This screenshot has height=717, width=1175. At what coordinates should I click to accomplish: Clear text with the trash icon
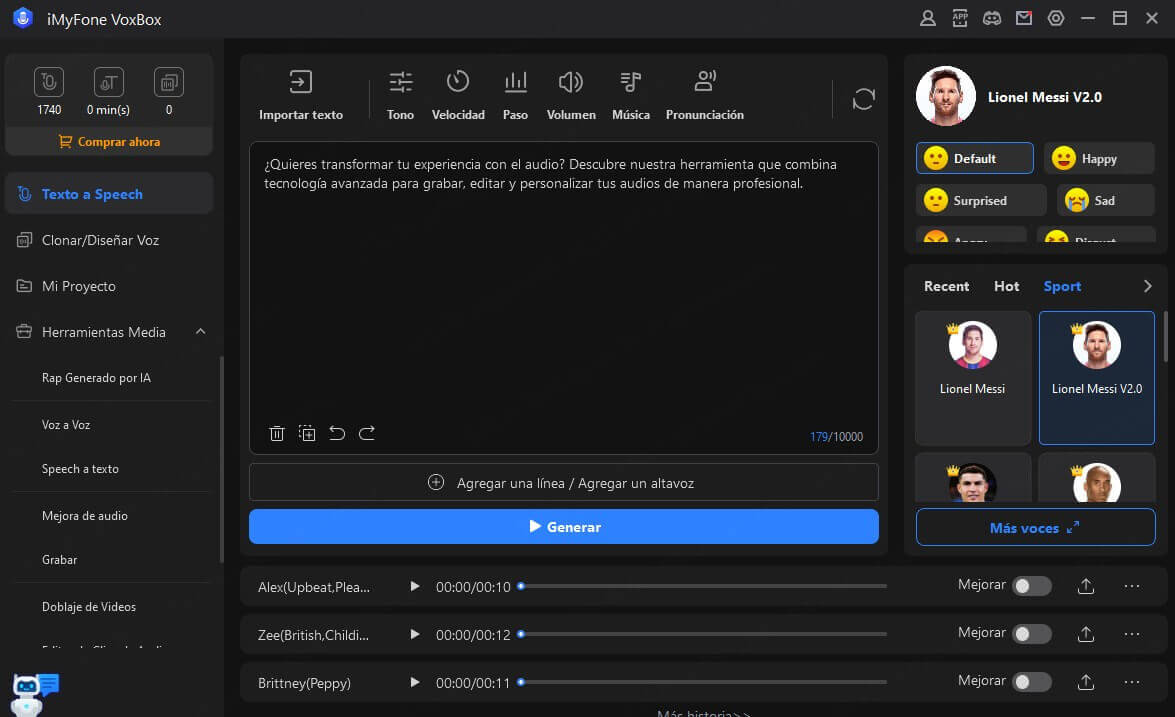(277, 433)
